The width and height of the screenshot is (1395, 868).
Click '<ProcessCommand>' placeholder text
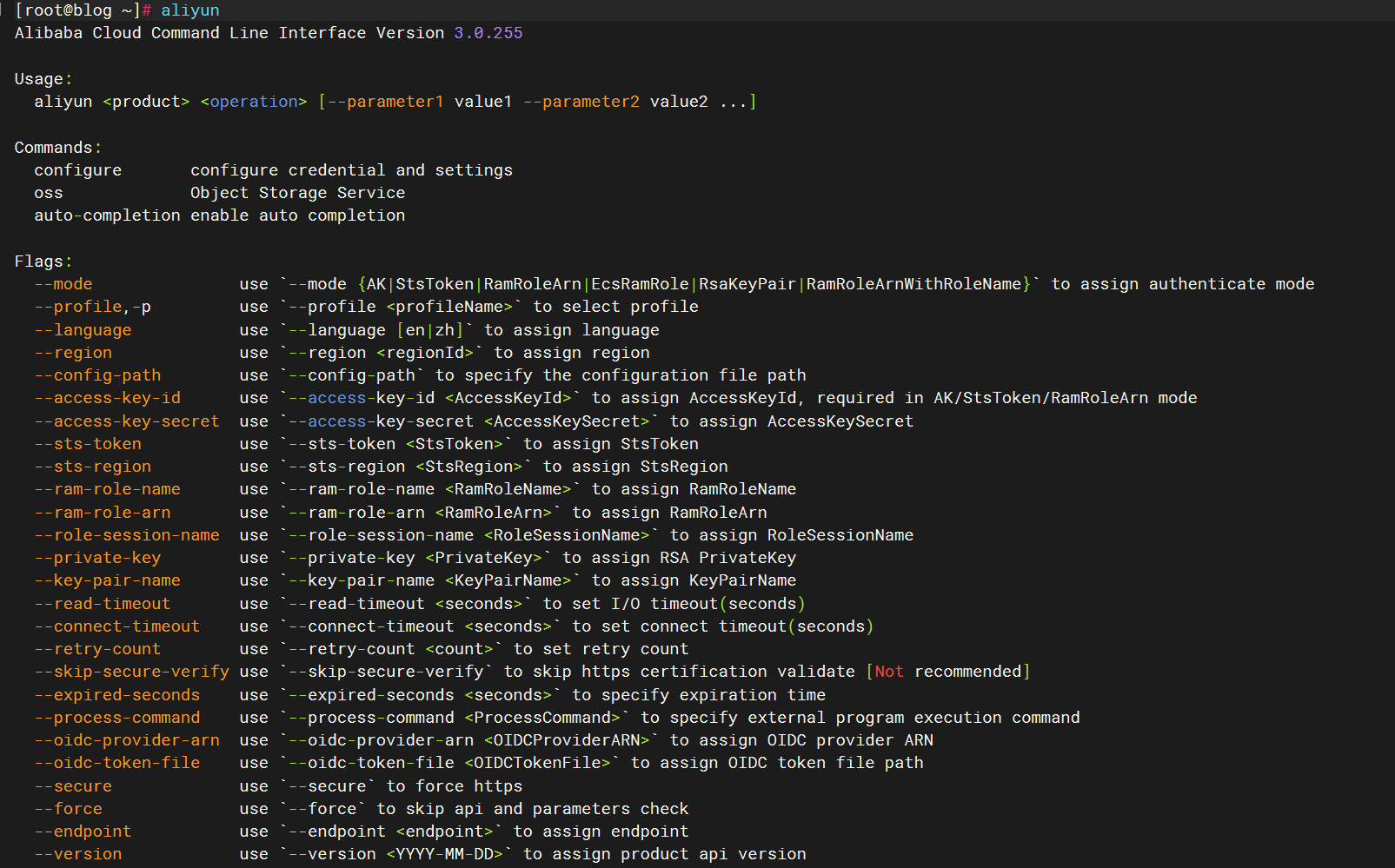(542, 718)
